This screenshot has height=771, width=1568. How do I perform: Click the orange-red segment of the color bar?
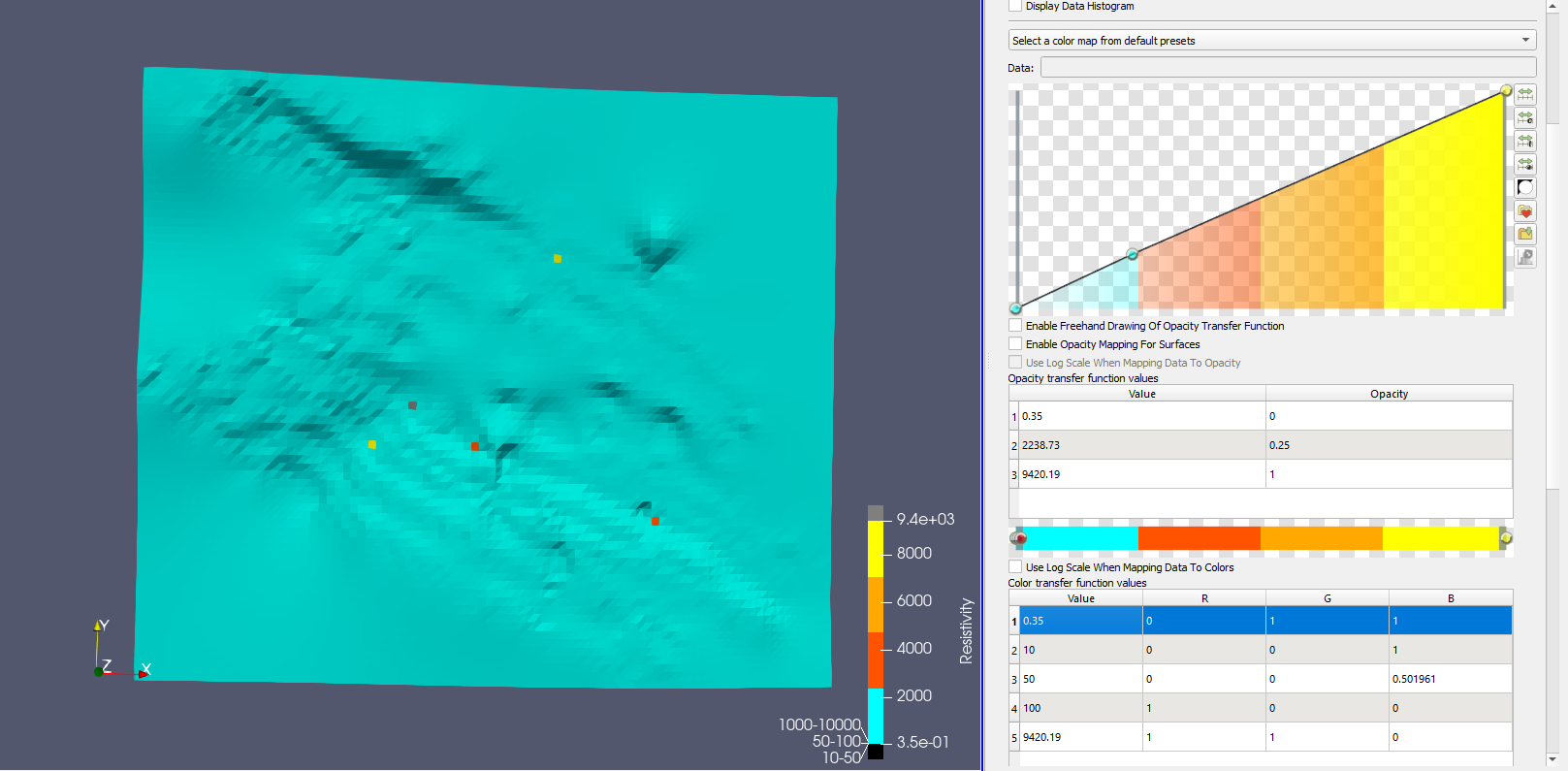tap(1199, 538)
